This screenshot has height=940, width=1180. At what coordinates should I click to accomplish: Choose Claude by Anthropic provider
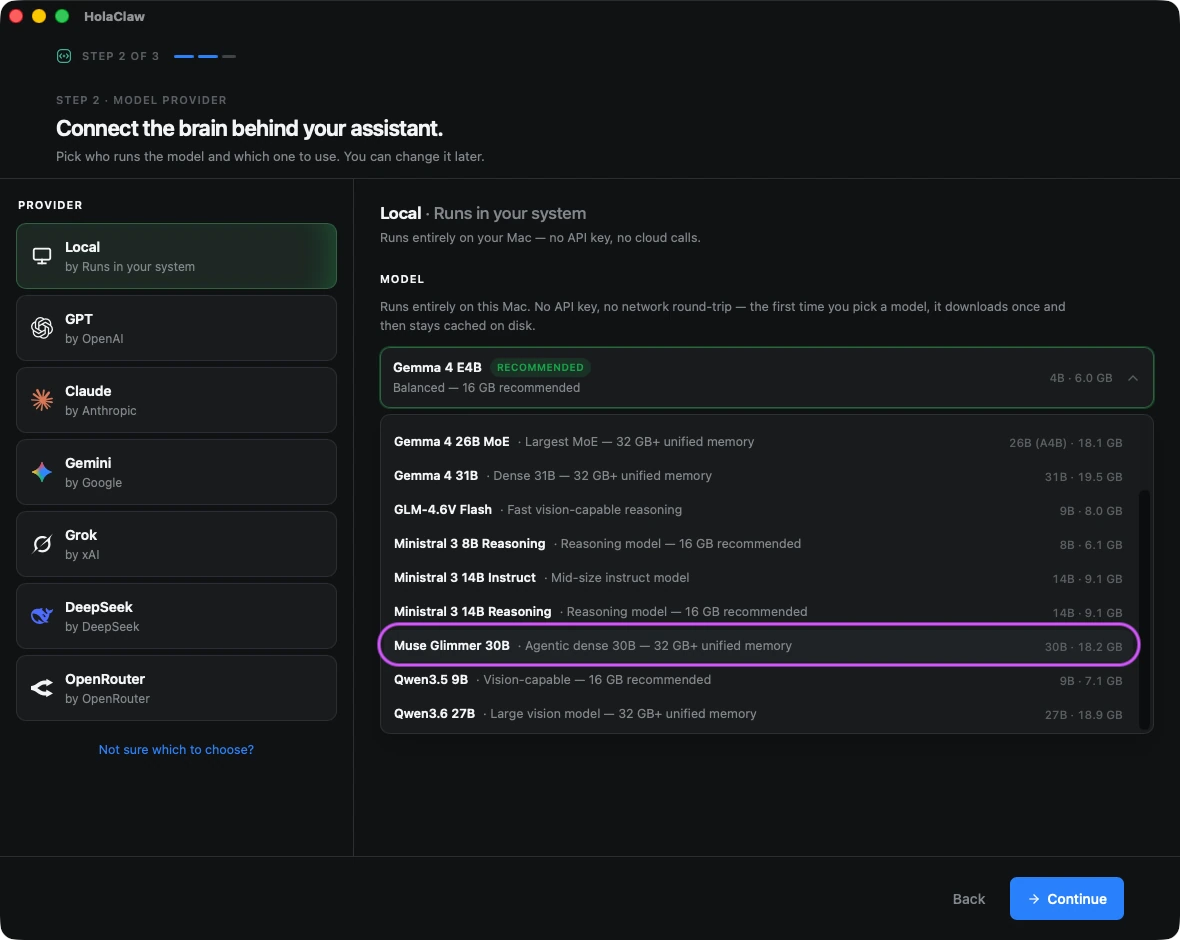(176, 400)
